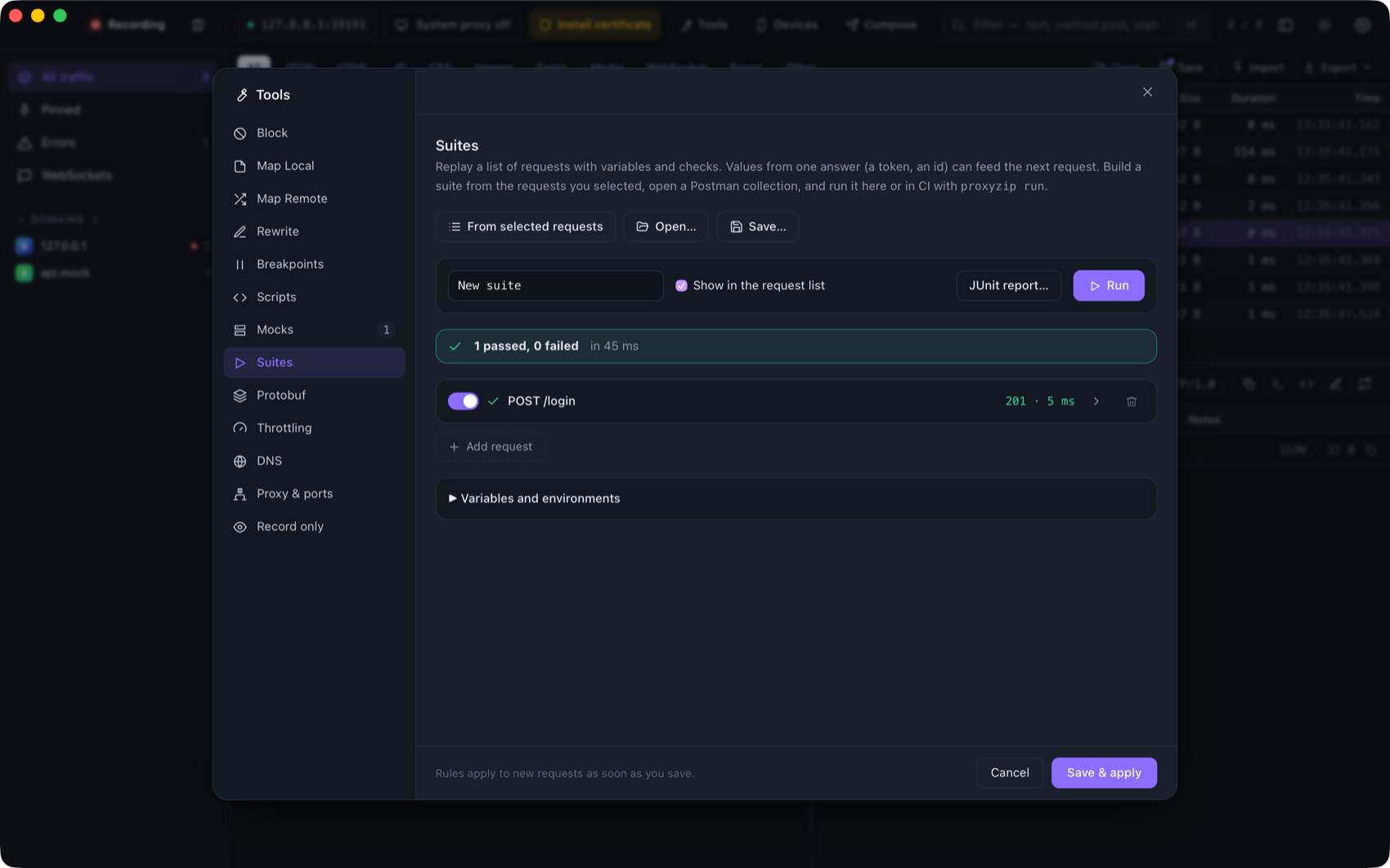Focus the New suite name field
The image size is (1390, 868).
(556, 285)
